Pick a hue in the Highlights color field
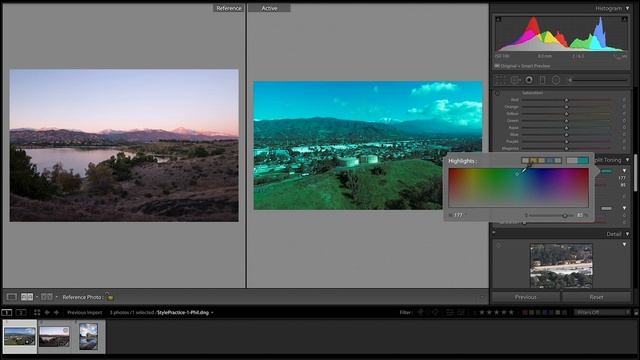 tap(518, 188)
